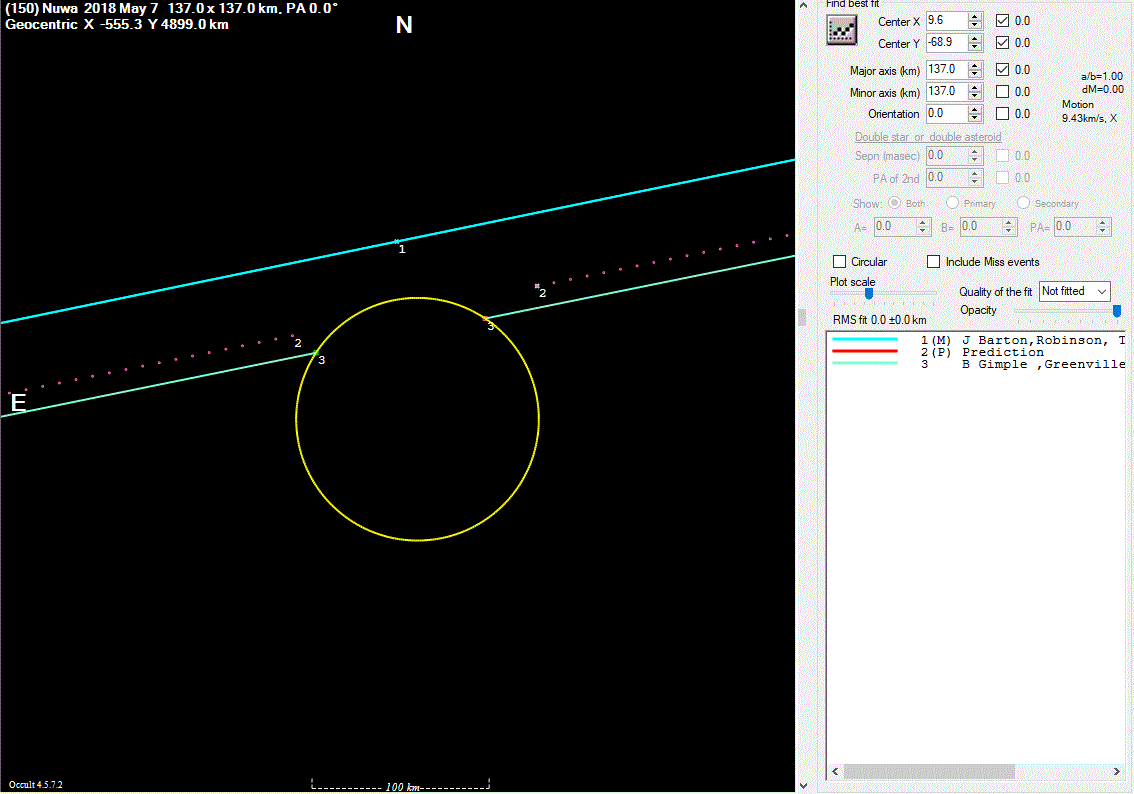
Task: Click panel vertical scrollbar down arrow
Action: tap(803, 786)
